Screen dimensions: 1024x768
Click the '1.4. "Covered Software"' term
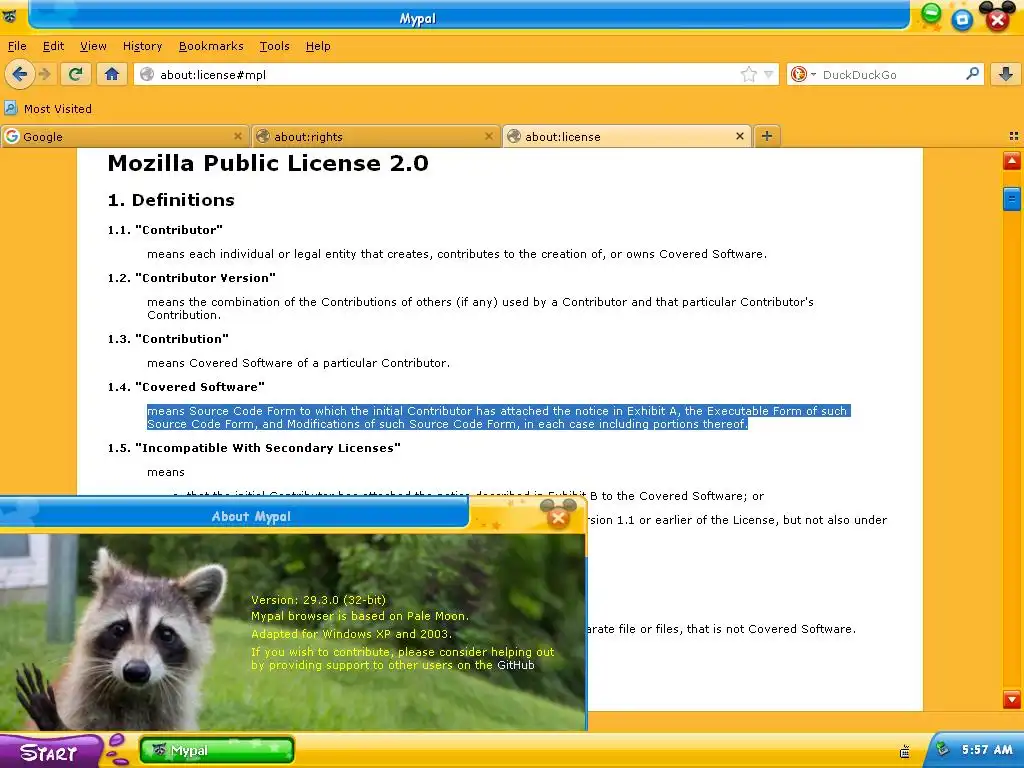point(186,387)
